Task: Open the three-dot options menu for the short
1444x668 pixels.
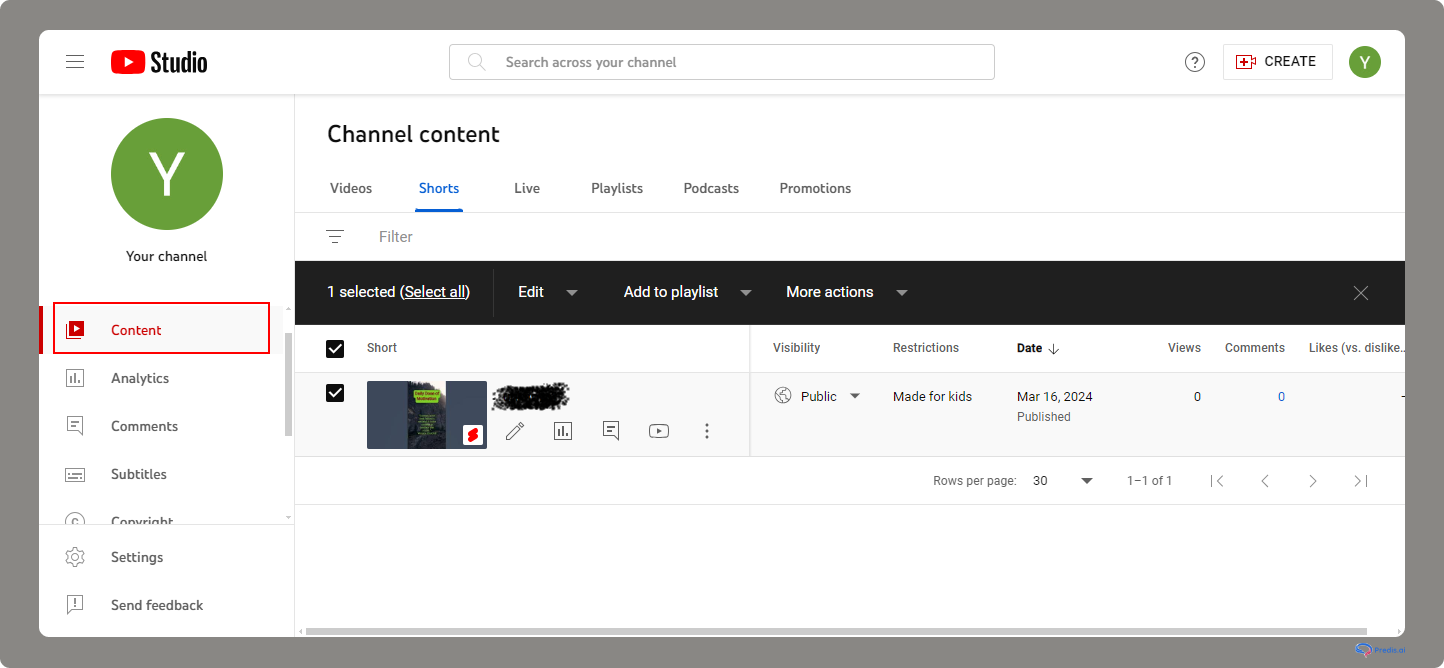Action: 707,430
